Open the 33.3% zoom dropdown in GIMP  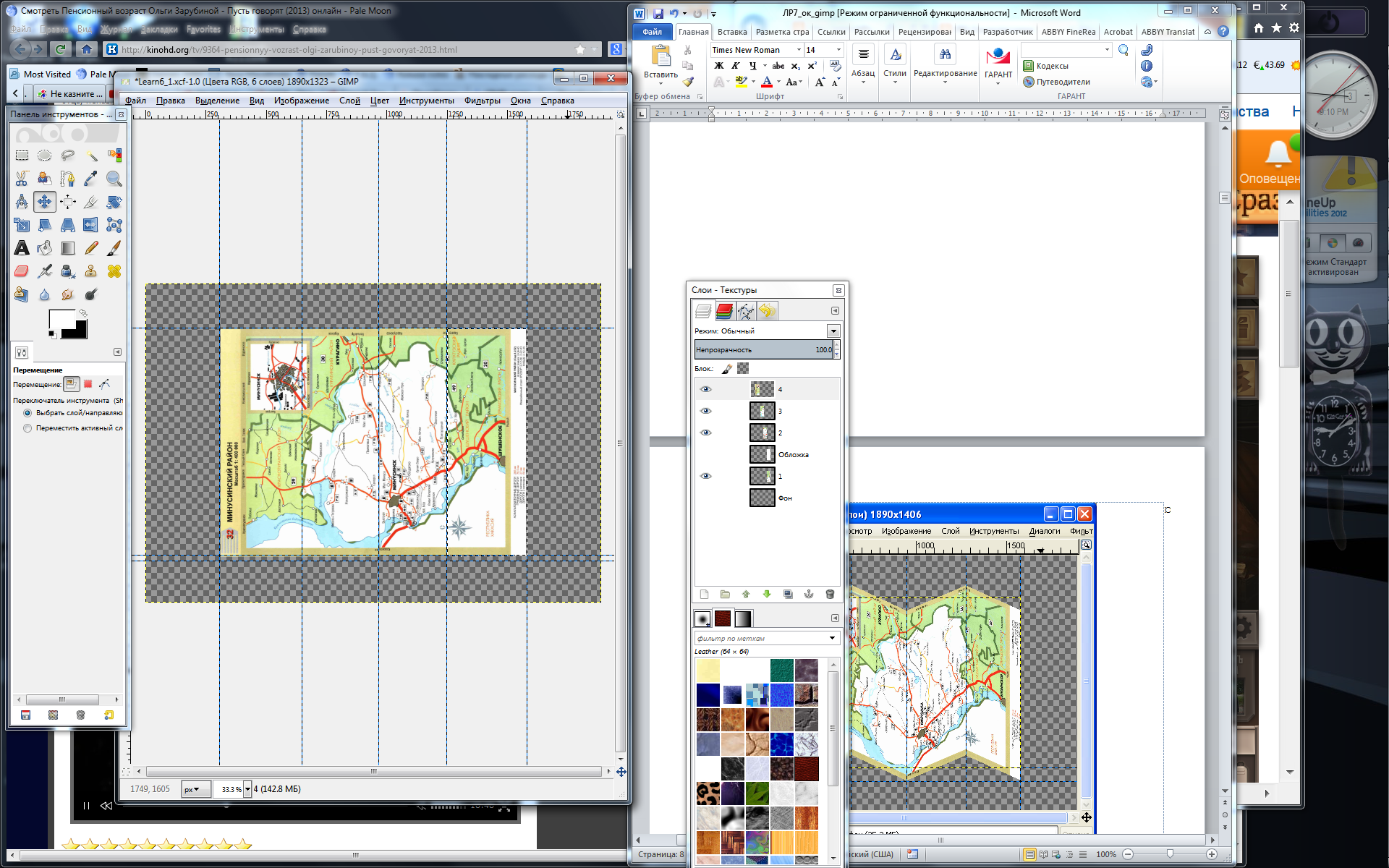pos(247,789)
